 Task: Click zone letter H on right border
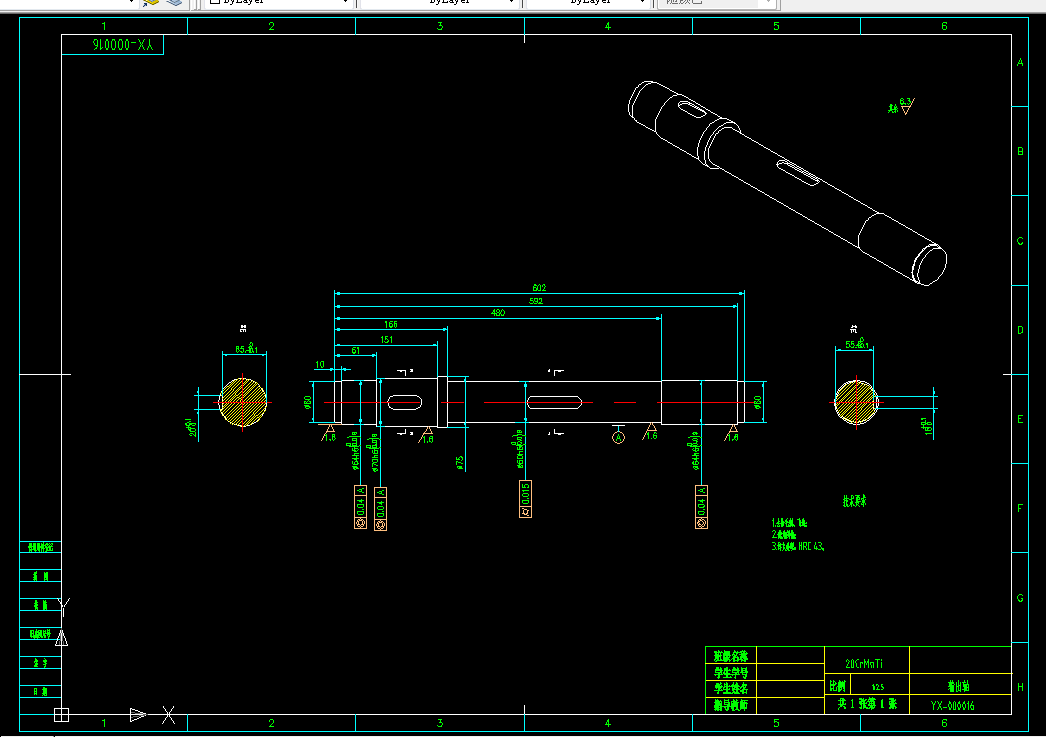tap(1020, 687)
